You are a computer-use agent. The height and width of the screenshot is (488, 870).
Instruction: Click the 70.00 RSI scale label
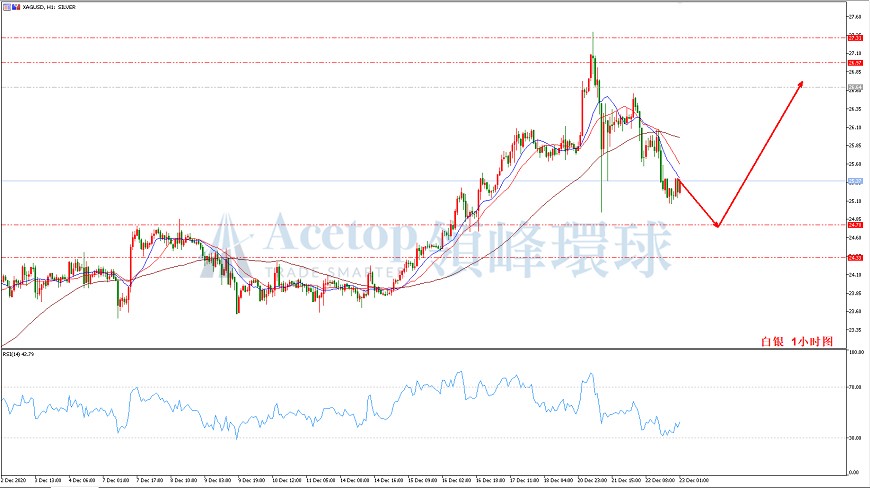[x=855, y=387]
